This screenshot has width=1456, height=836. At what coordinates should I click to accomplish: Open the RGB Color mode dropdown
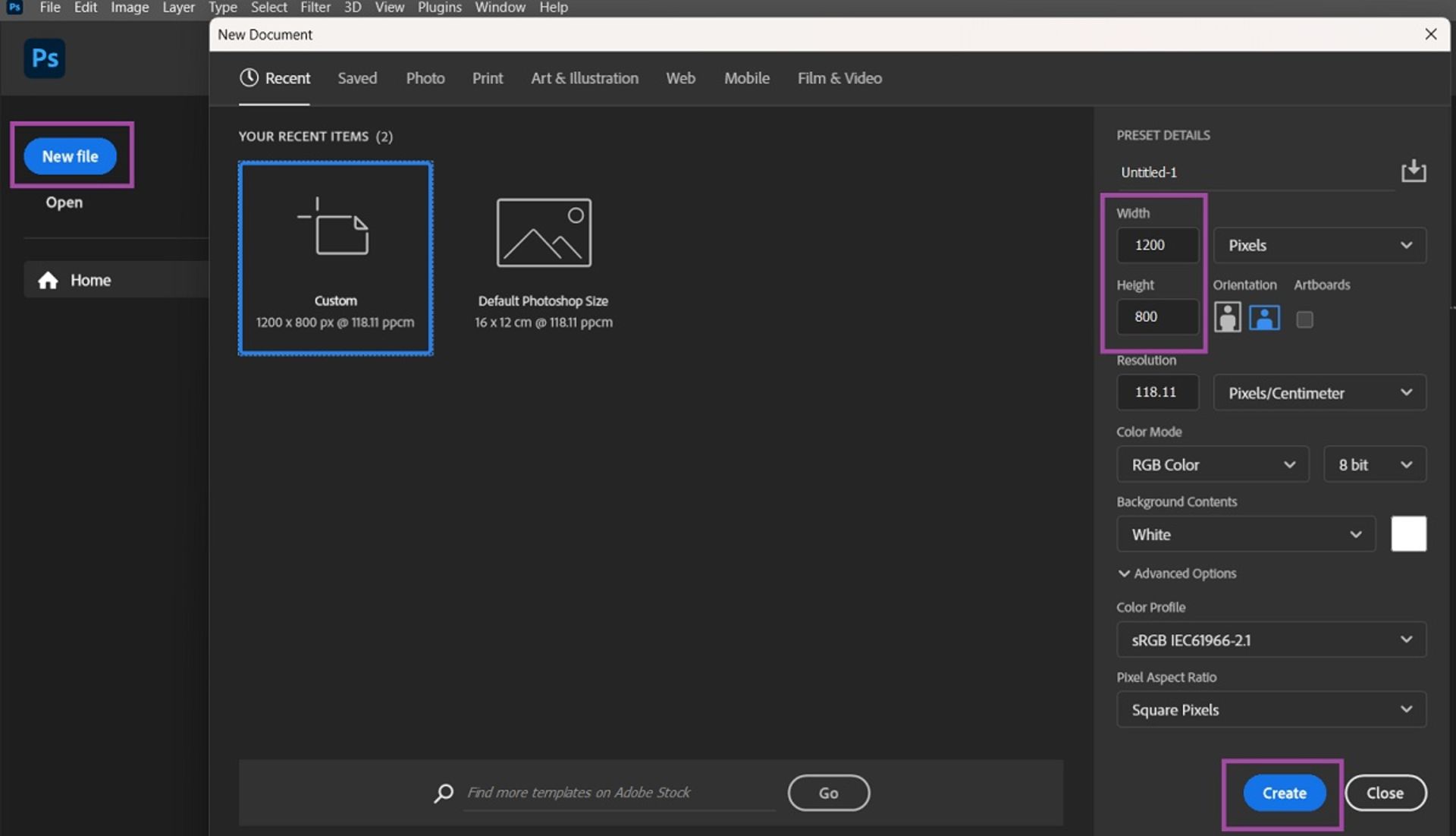[1212, 464]
